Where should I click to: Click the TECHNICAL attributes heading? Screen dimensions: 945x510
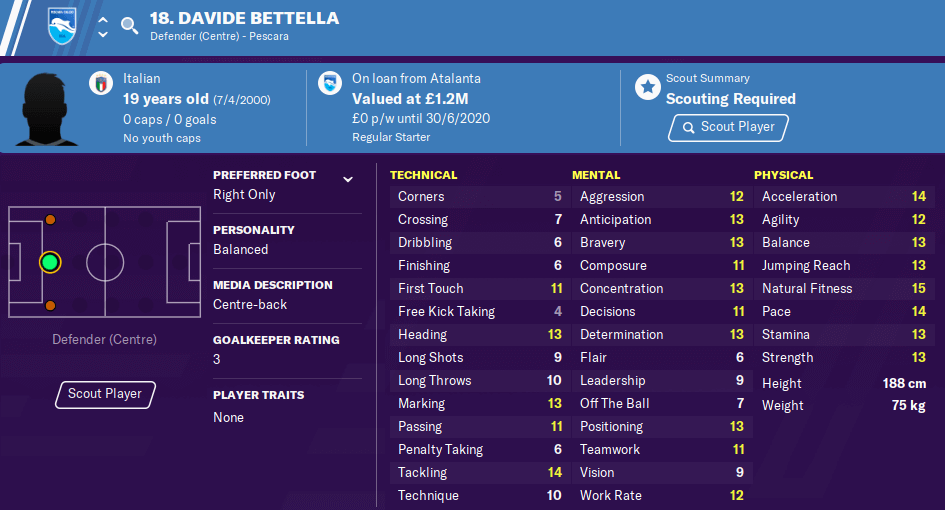point(423,175)
